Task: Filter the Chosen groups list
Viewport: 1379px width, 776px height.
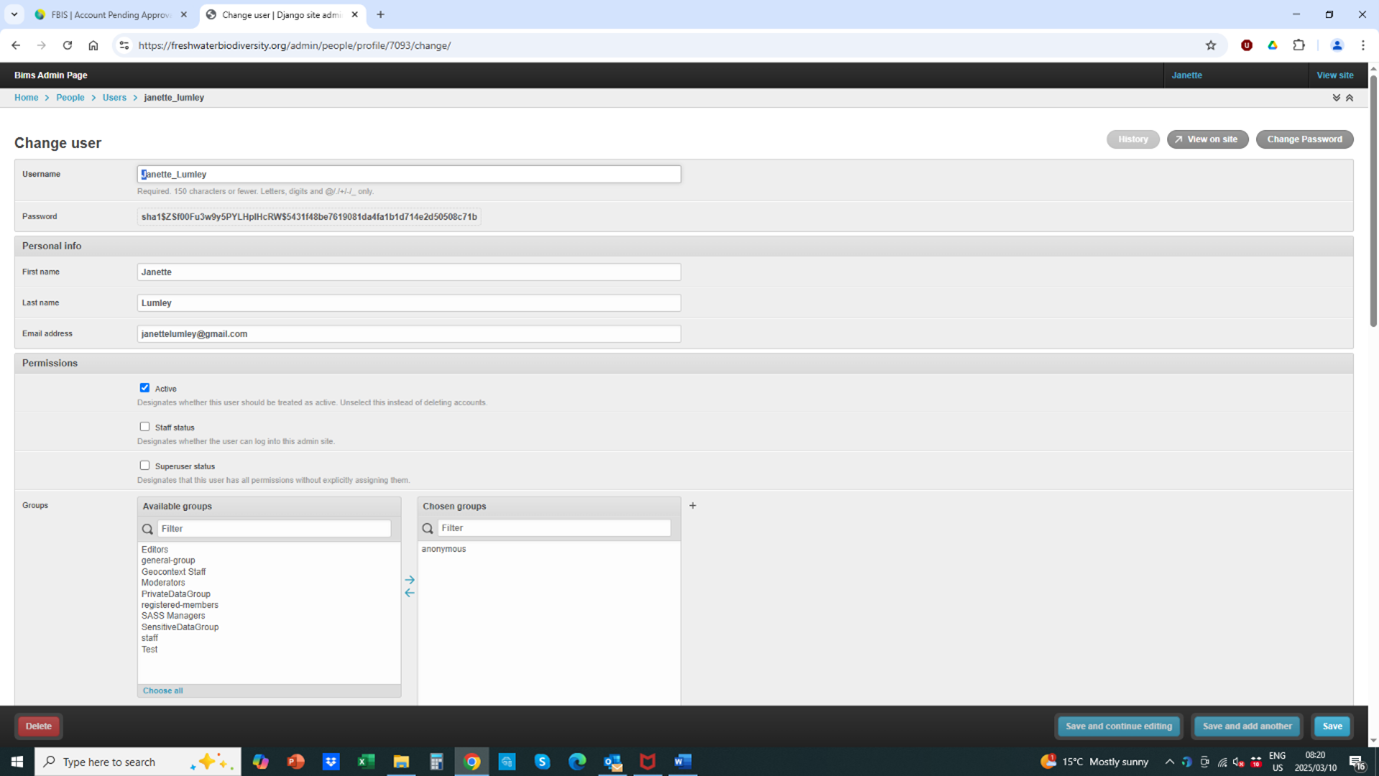Action: tap(554, 528)
